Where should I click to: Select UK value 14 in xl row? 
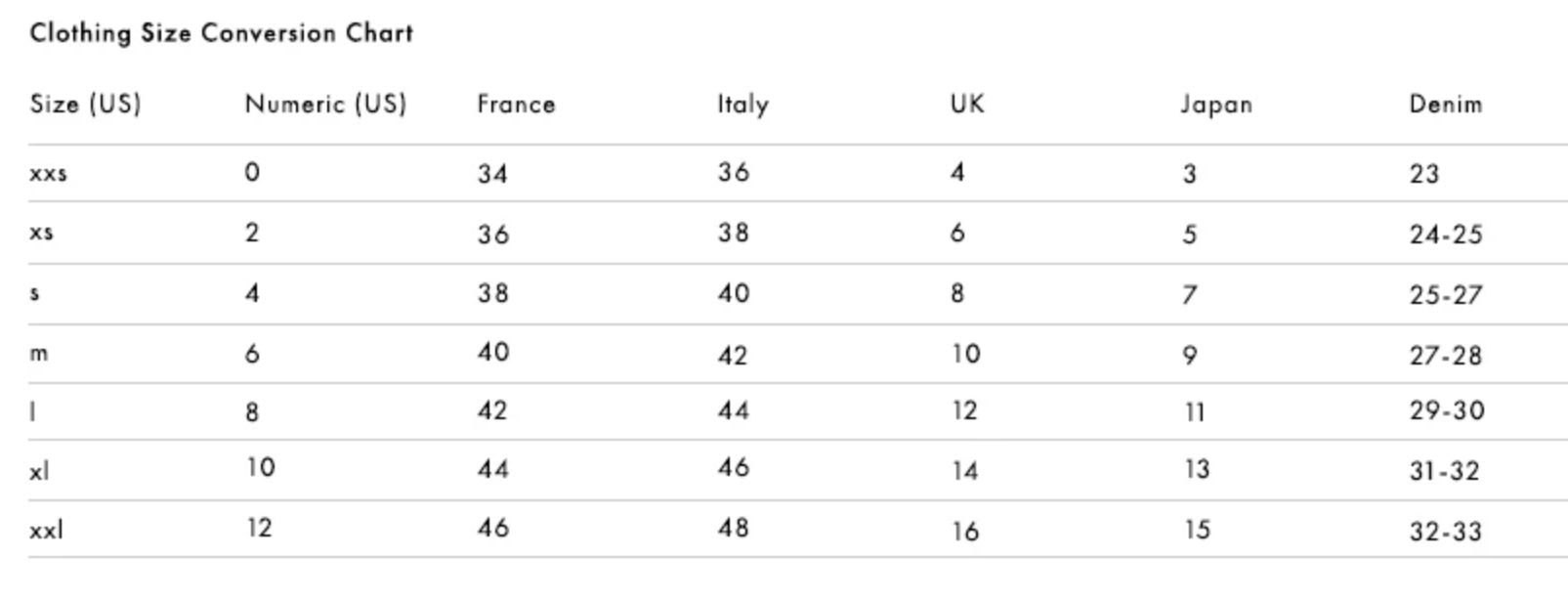point(964,471)
